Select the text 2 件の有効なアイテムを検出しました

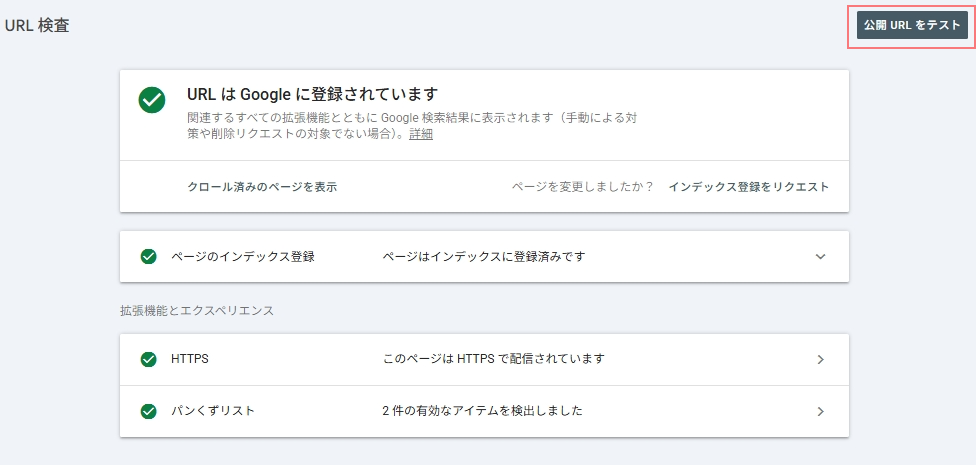click(482, 411)
